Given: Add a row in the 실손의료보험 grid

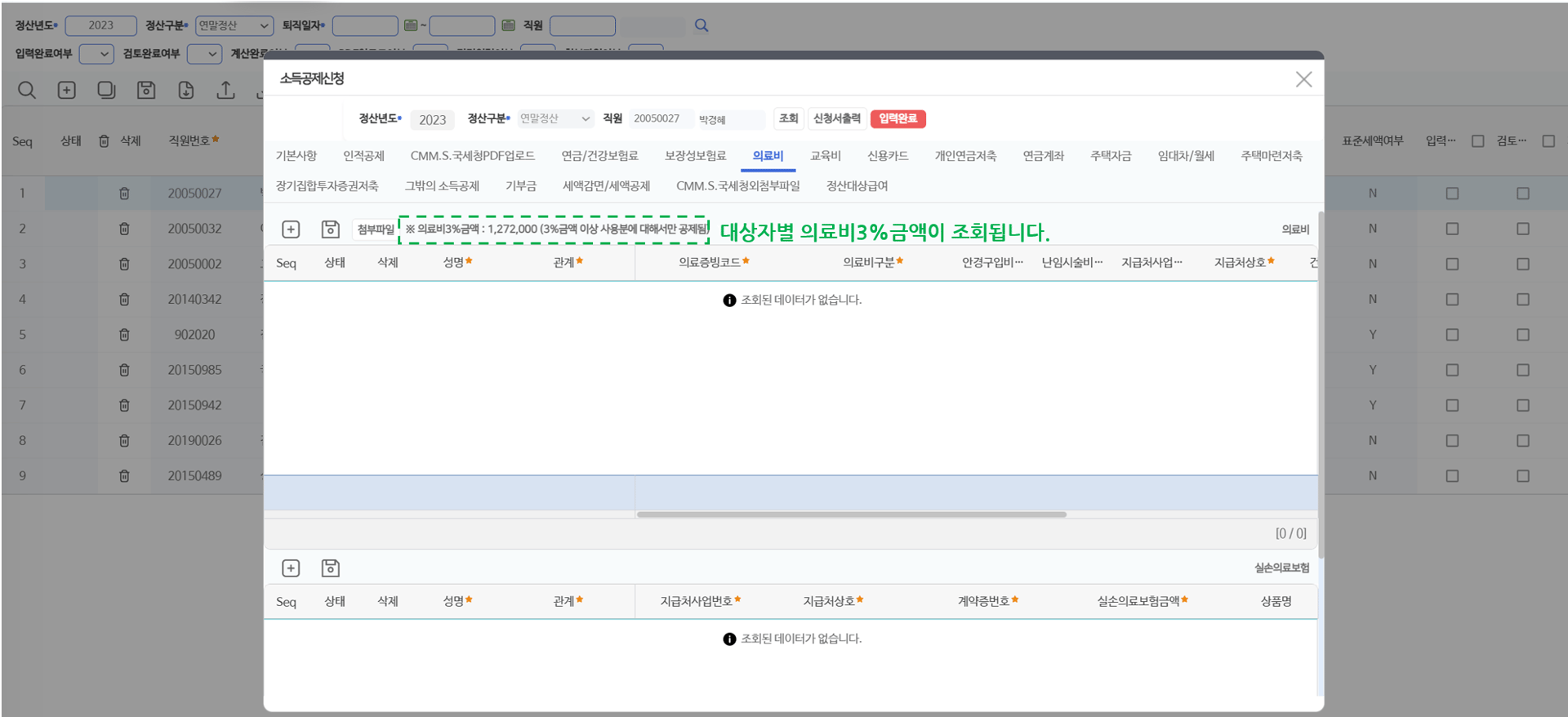Looking at the screenshot, I should tap(291, 568).
